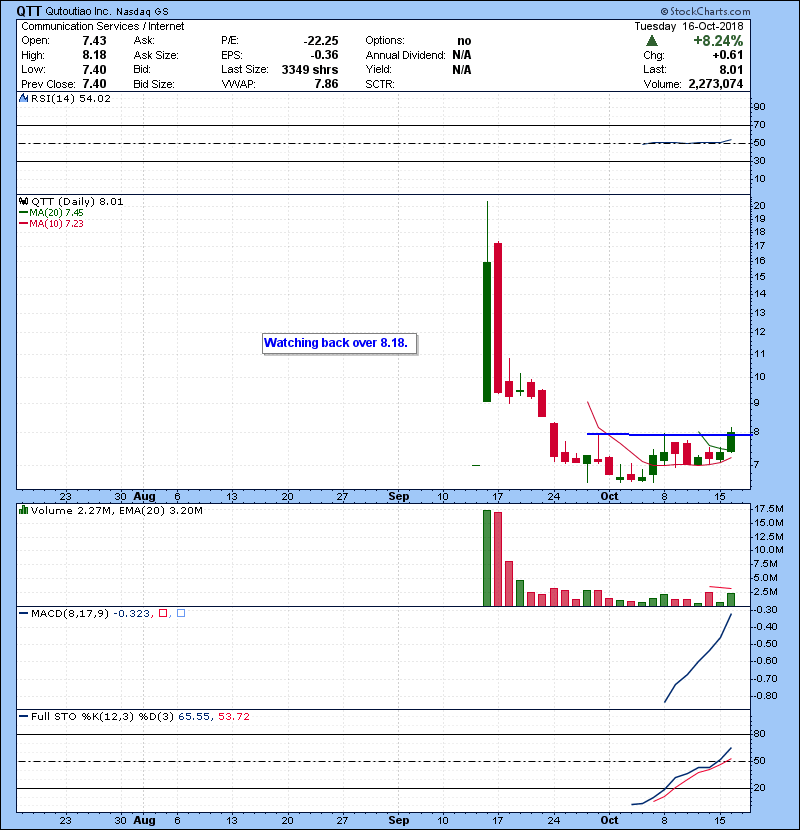Click the red MA(10) legend line marker
This screenshot has width=800, height=830.
(x=23, y=224)
